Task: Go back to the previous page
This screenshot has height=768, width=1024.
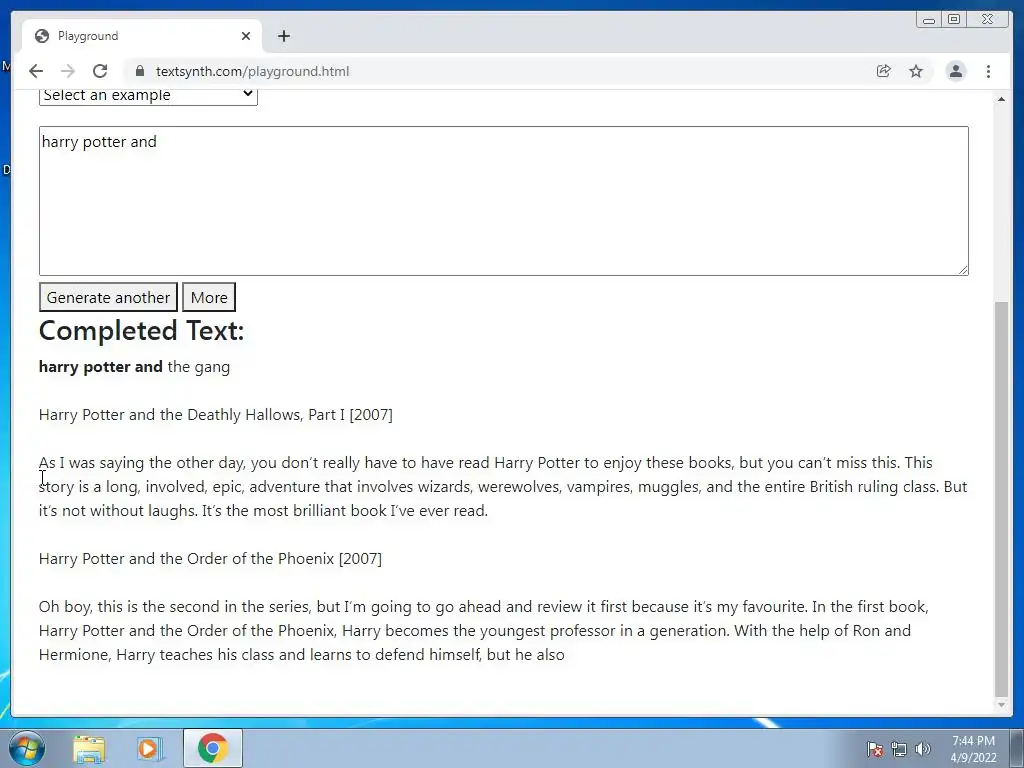Action: click(36, 71)
